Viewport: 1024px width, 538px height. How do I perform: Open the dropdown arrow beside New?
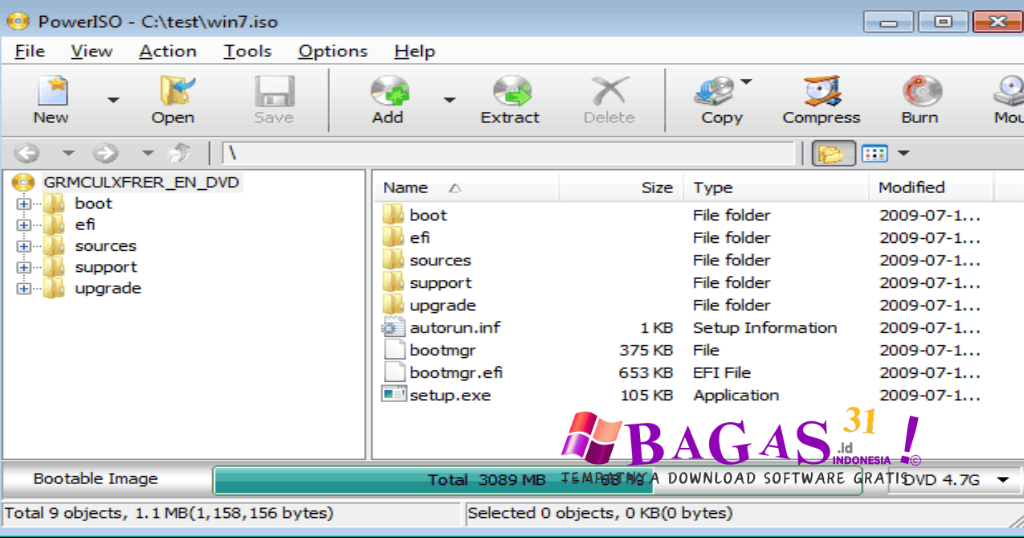113,100
